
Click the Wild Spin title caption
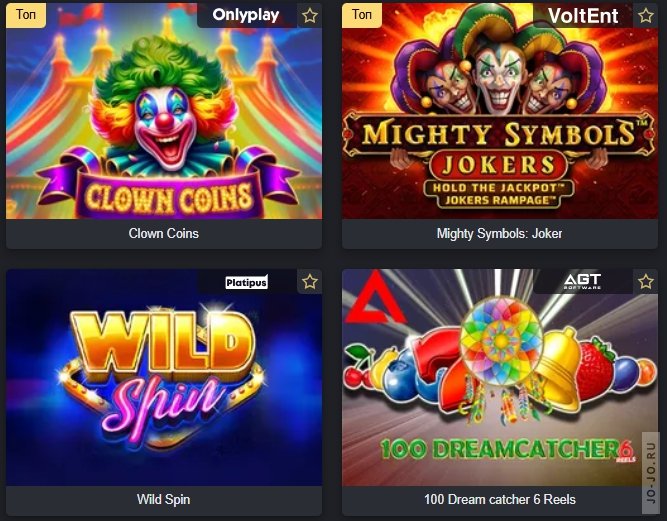coord(163,499)
